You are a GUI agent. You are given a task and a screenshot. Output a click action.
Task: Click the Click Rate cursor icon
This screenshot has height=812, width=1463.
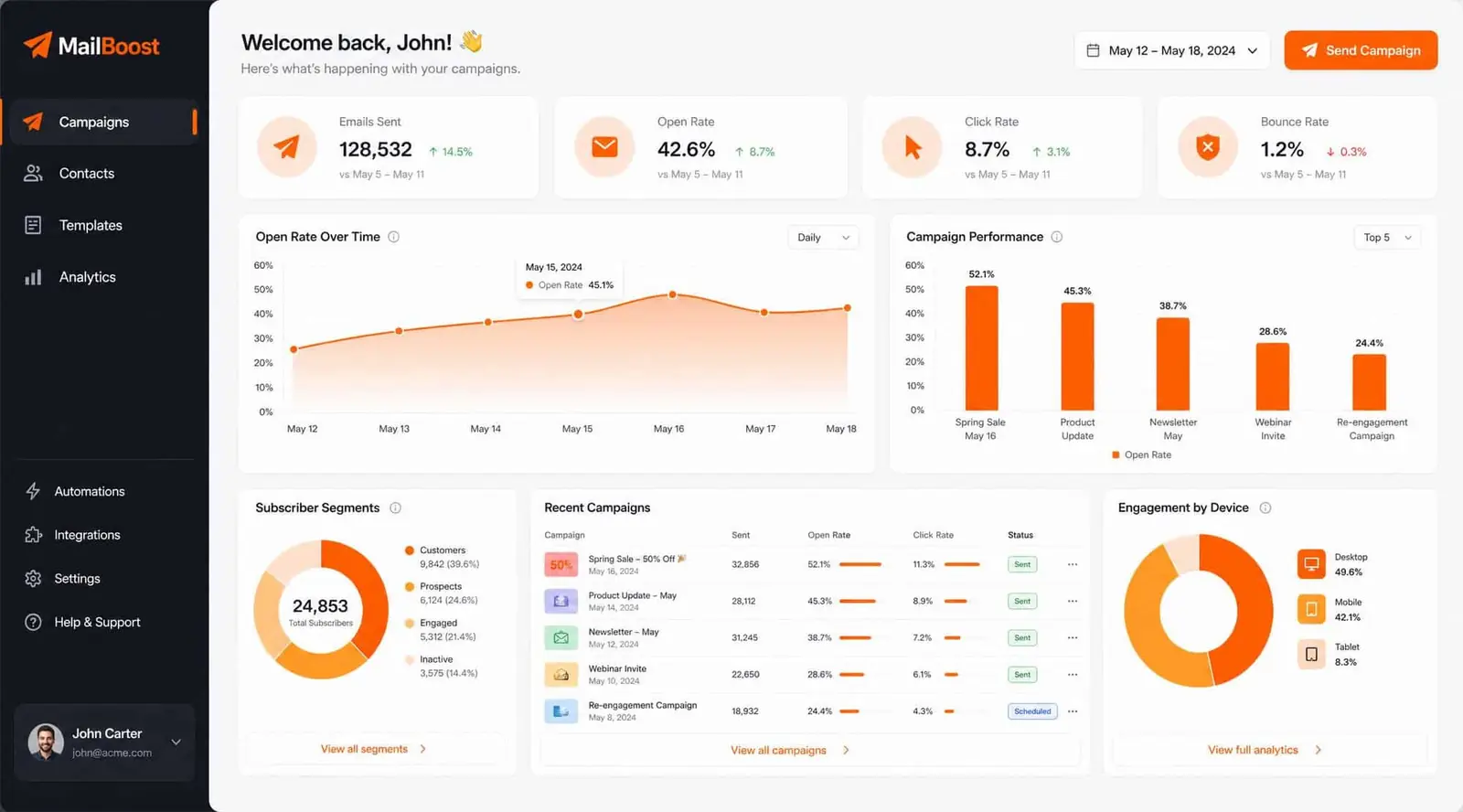coord(912,146)
